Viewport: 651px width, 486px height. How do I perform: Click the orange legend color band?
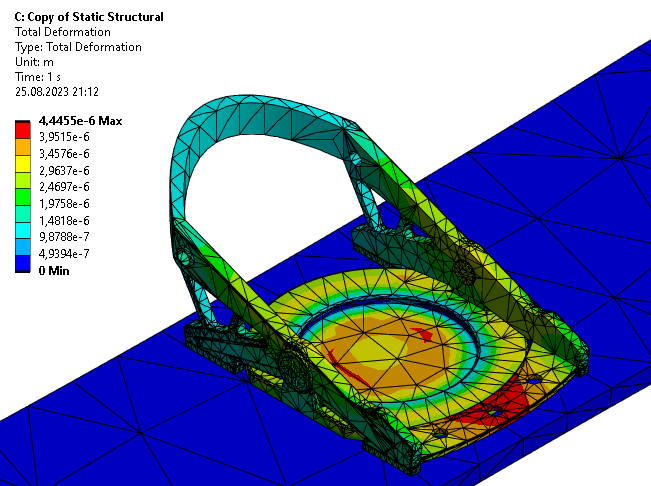pos(23,147)
